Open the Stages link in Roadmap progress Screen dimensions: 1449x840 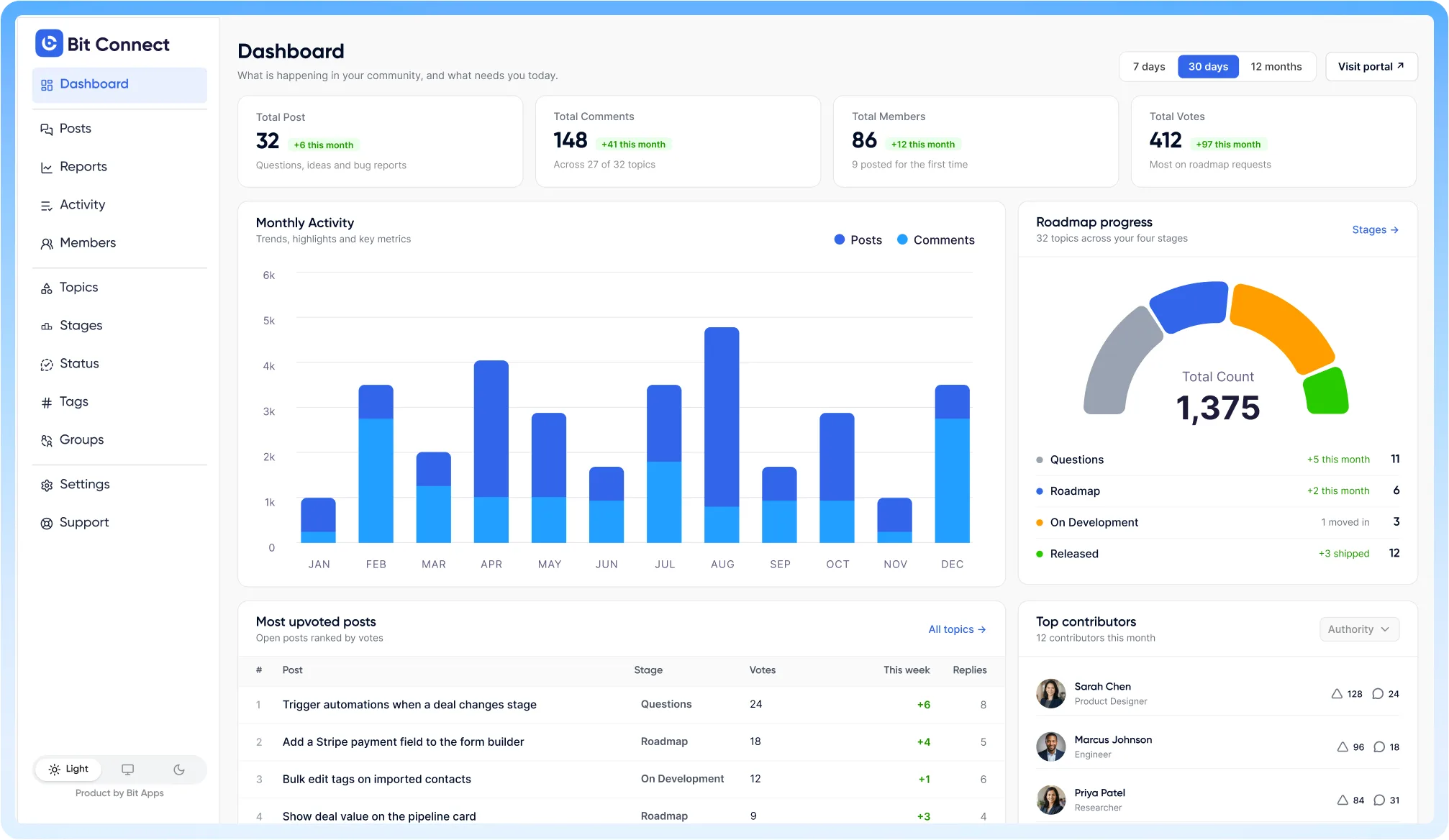tap(1375, 230)
